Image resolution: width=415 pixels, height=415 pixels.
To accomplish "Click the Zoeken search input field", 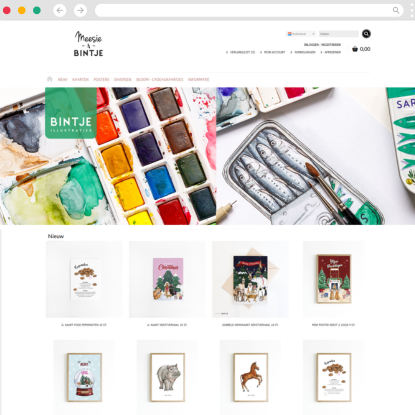I will point(339,34).
